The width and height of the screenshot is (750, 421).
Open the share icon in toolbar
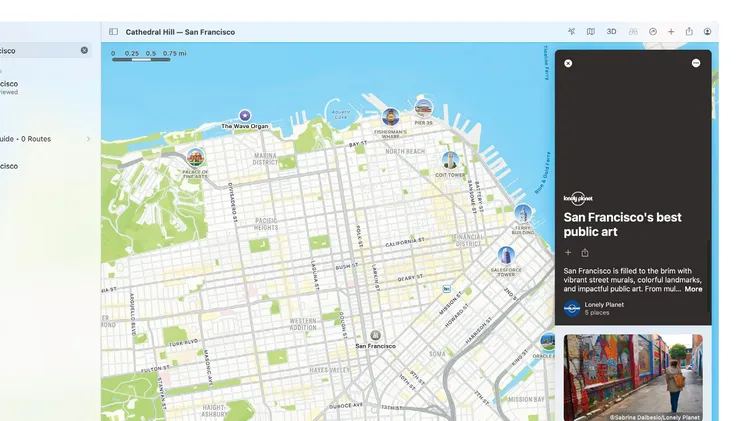689,32
